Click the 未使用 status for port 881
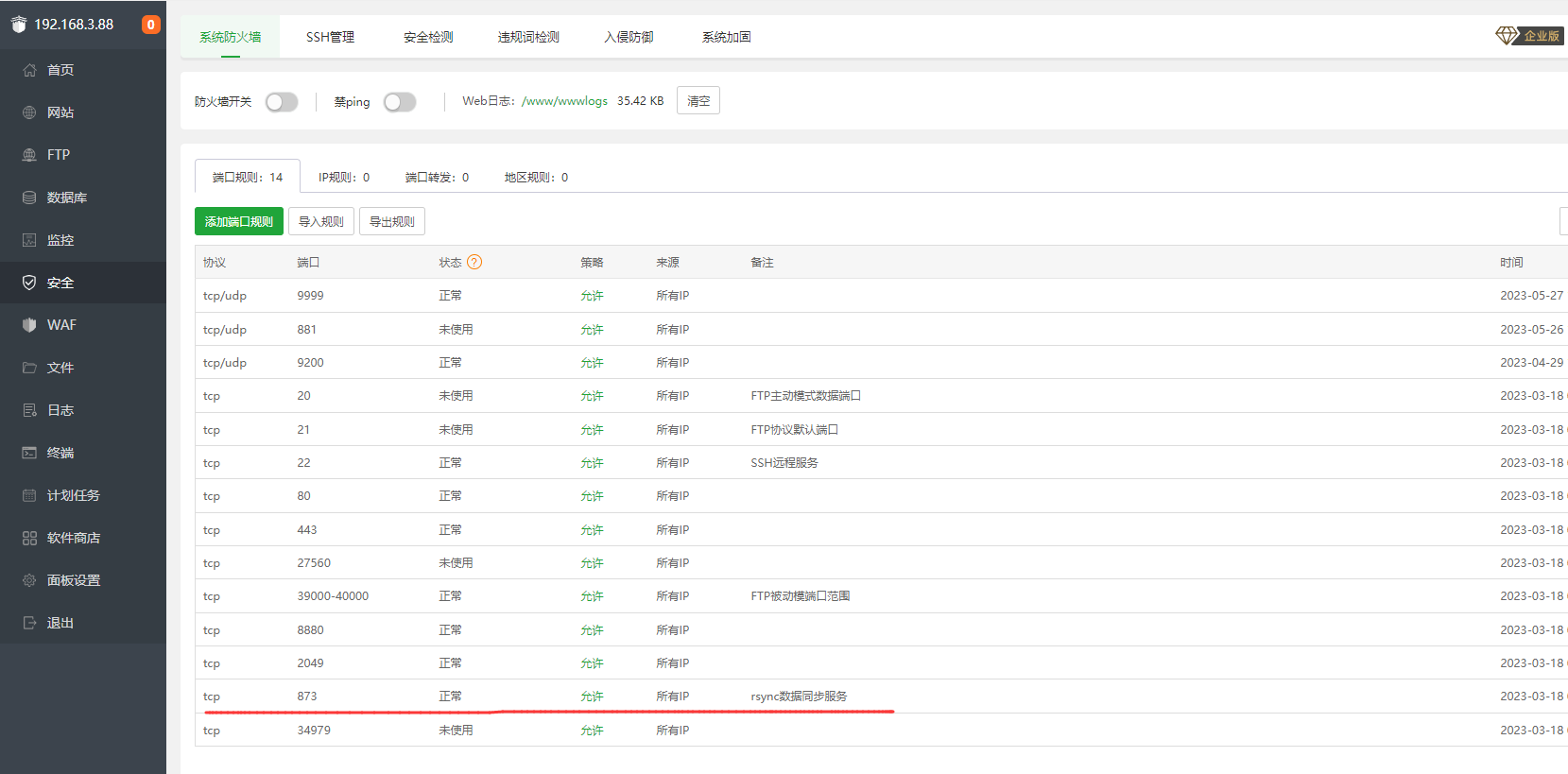1568x774 pixels. pyautogui.click(x=456, y=330)
